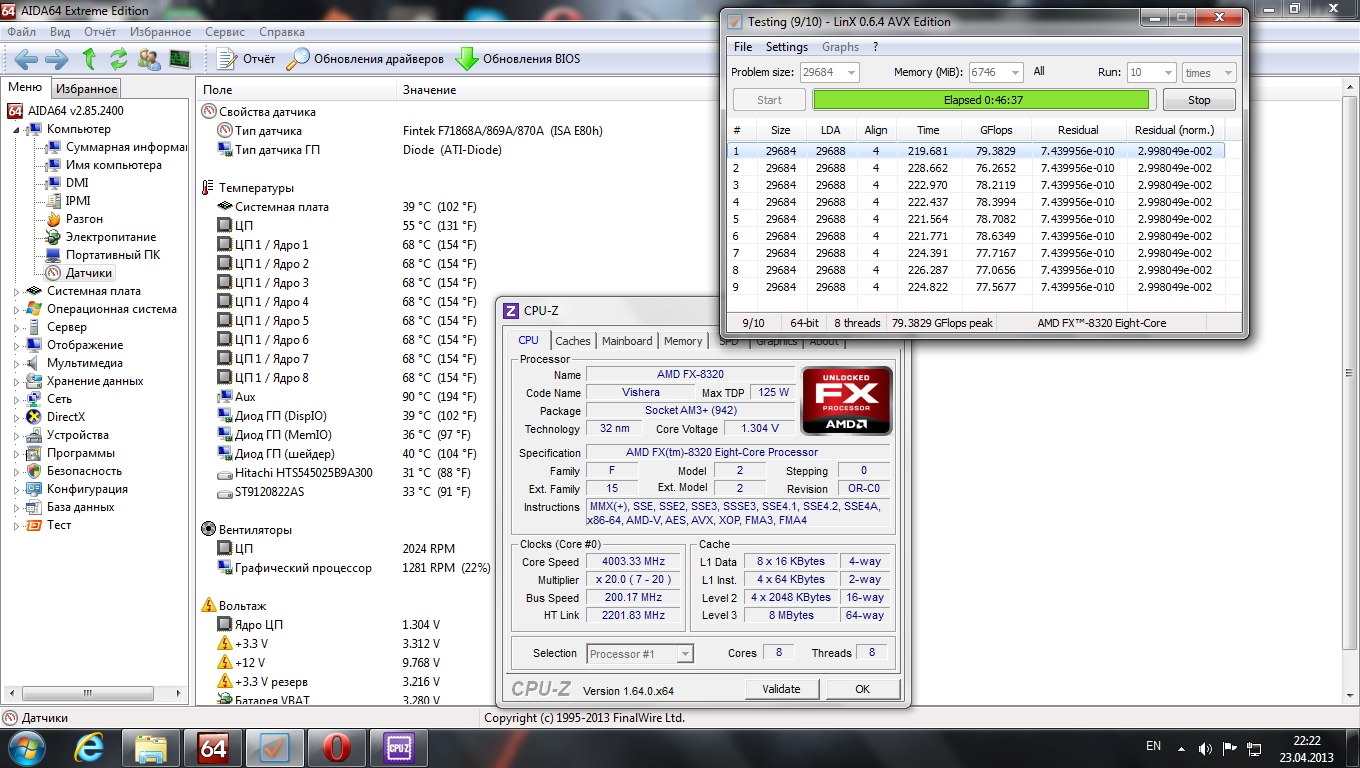
Task: Open the Сервис menu in AIDA64
Action: 225,32
